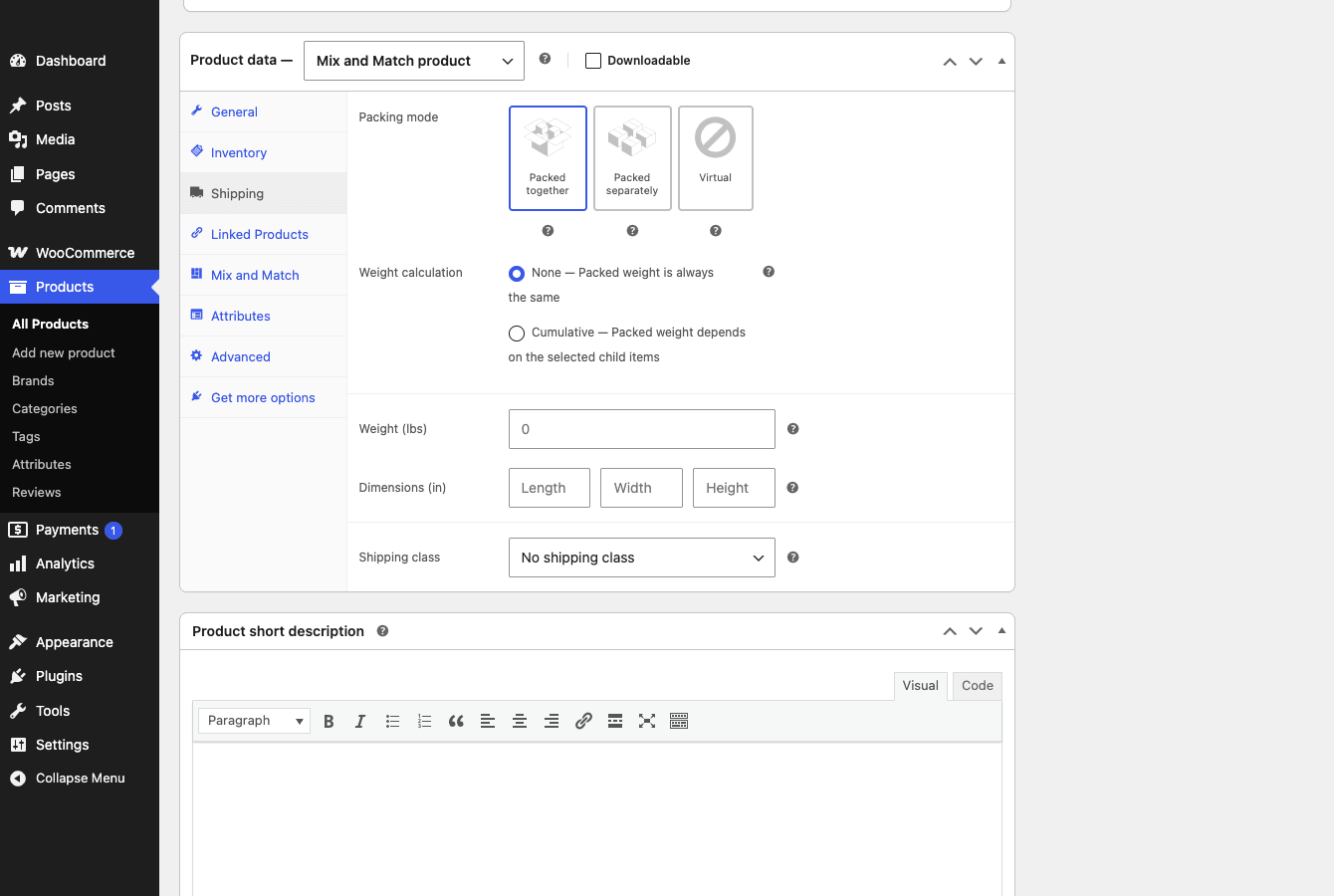Open the Mix and Match tab
The image size is (1334, 896).
click(x=264, y=275)
